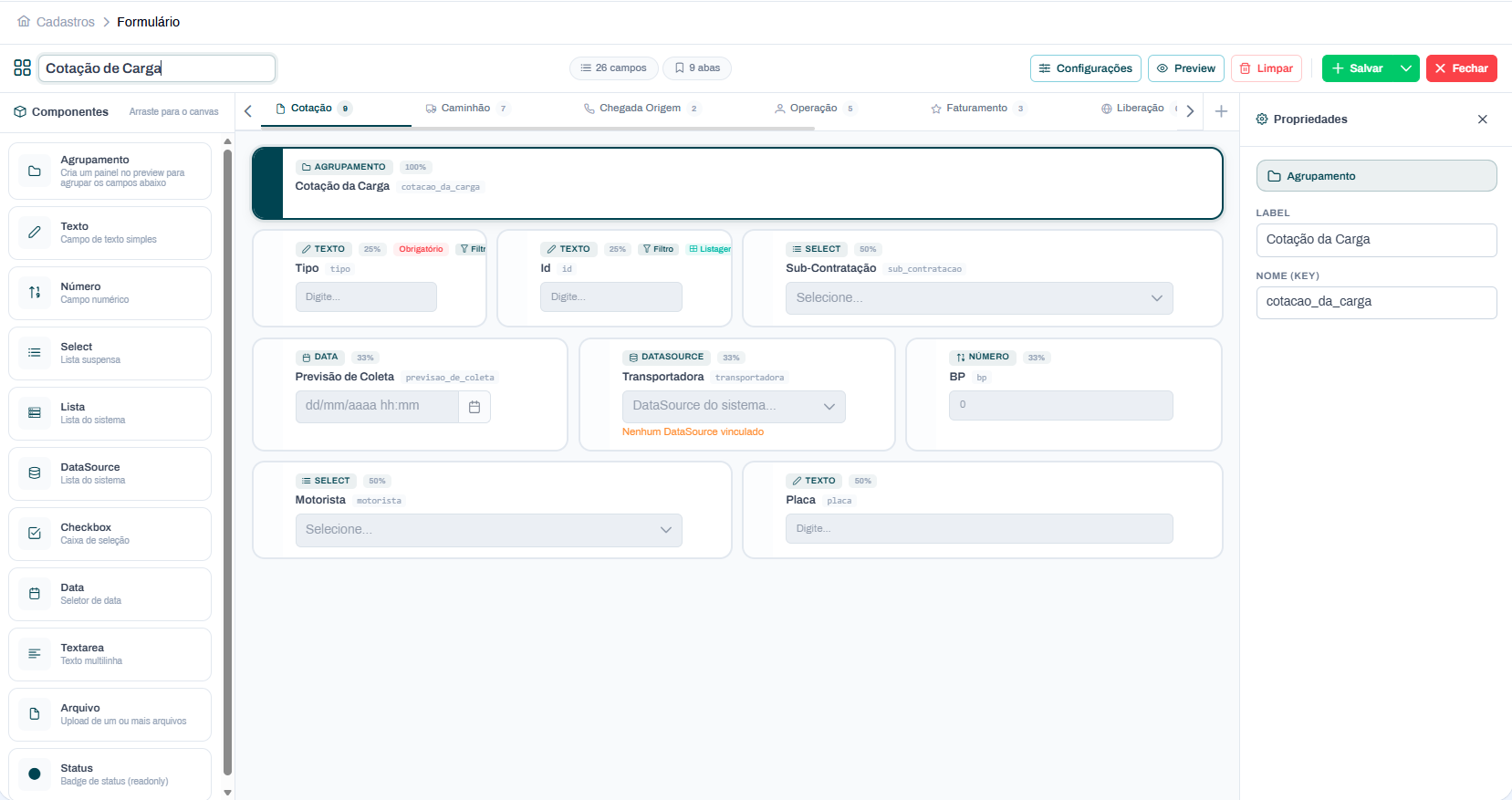
Task: Add a new tab with the plus icon
Action: click(1221, 111)
